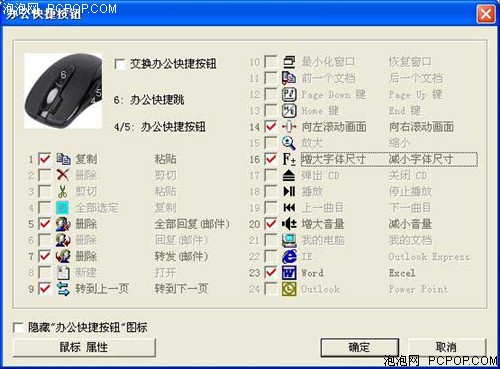Image resolution: width=500 pixels, height=369 pixels.
Task: Check option 18 播放 checkbox
Action: coord(270,191)
